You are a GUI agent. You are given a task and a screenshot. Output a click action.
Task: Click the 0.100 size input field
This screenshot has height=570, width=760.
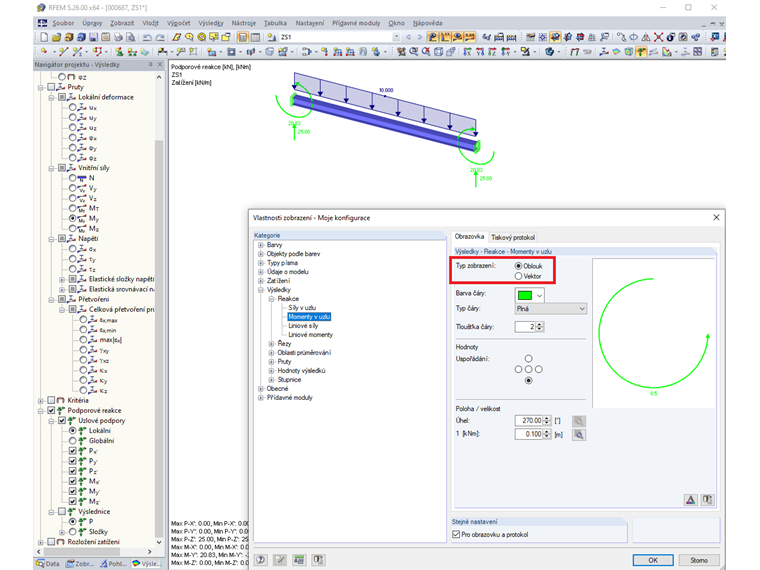529,434
